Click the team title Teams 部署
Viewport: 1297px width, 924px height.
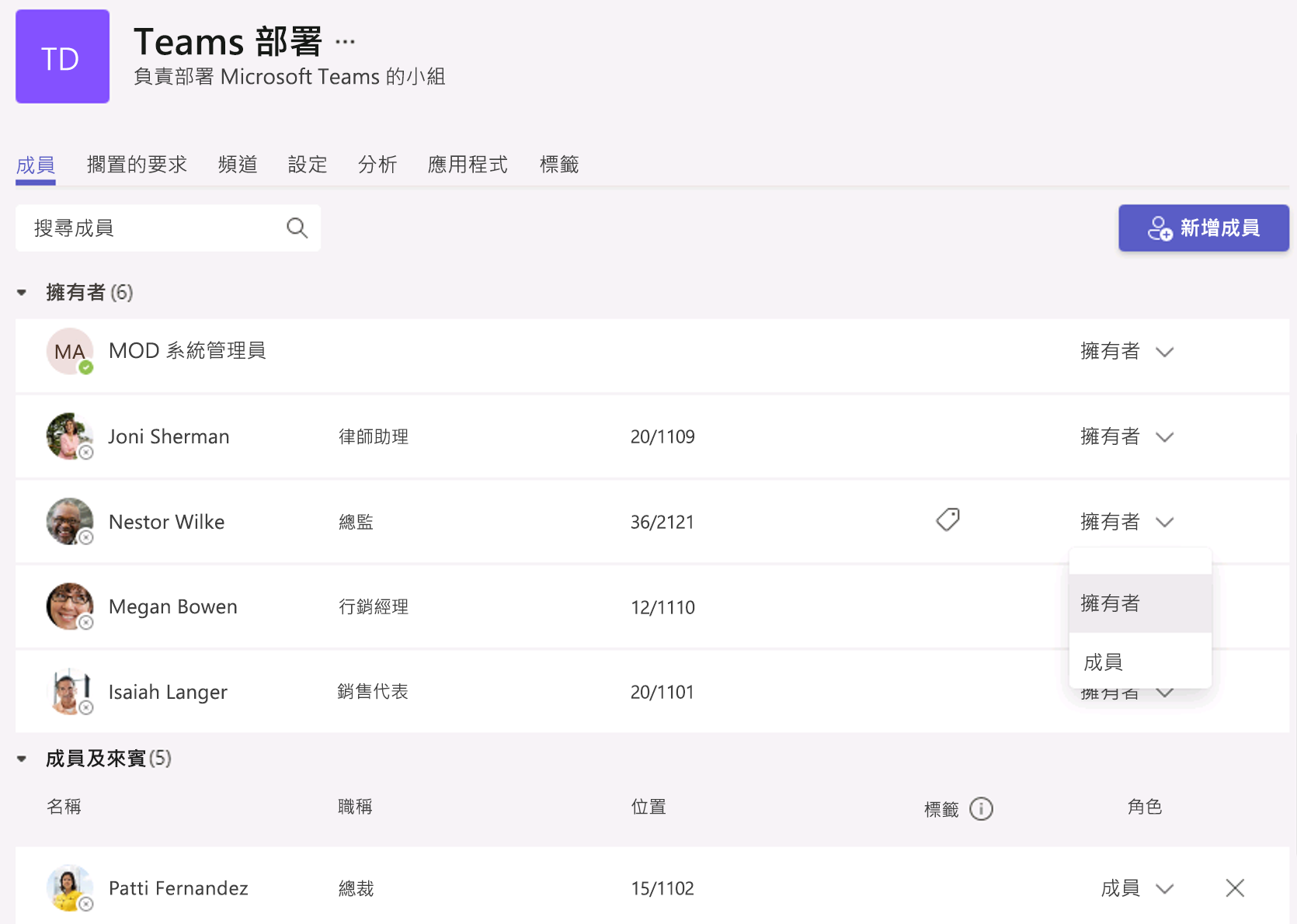(x=228, y=41)
